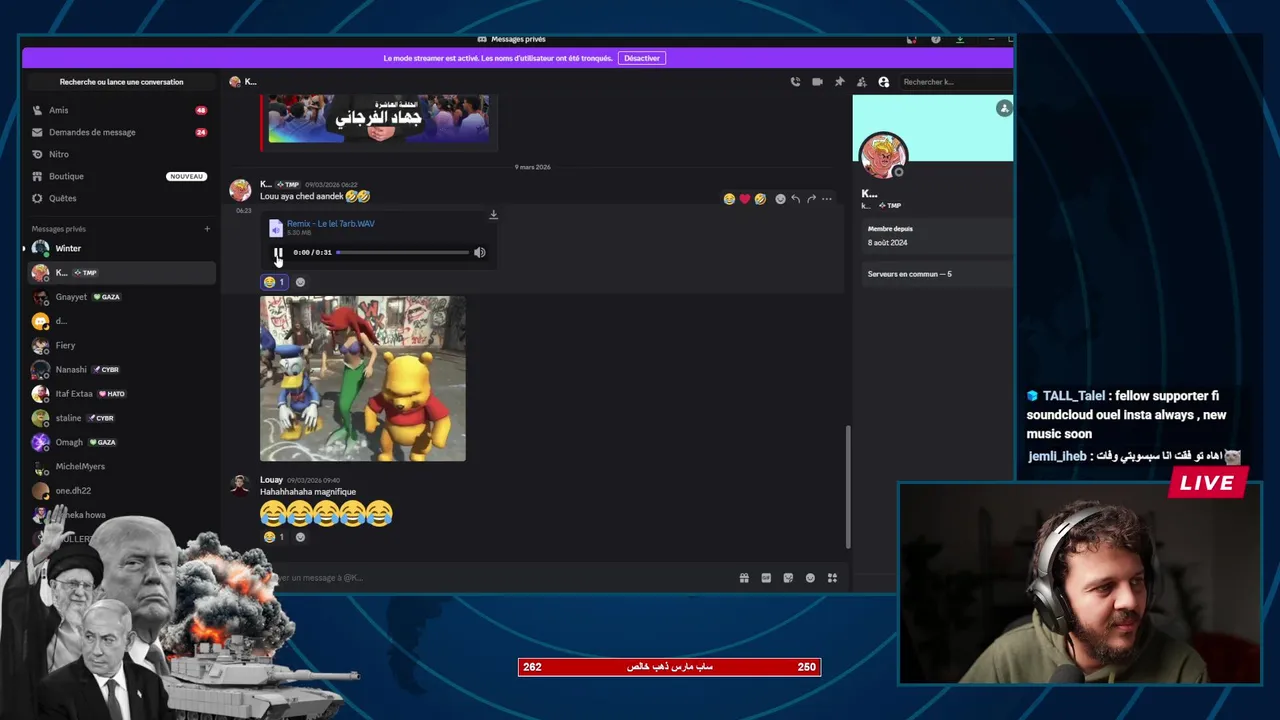Open the Nanashi conversation

pos(121,369)
